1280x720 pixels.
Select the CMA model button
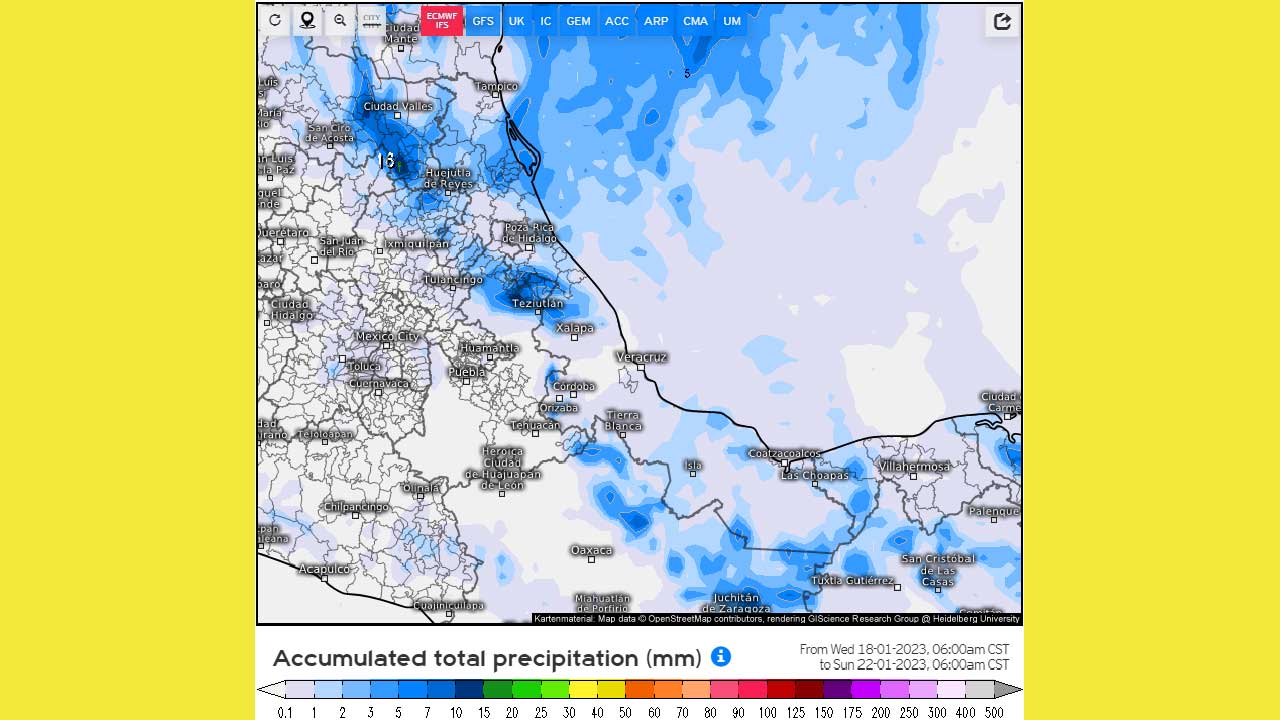[695, 21]
